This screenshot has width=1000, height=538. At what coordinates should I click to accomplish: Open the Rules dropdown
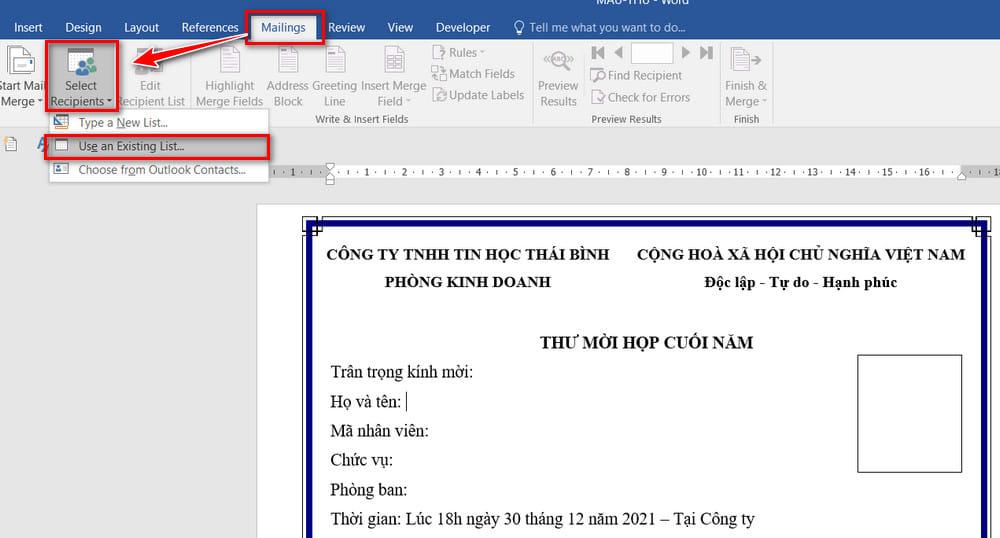459,52
